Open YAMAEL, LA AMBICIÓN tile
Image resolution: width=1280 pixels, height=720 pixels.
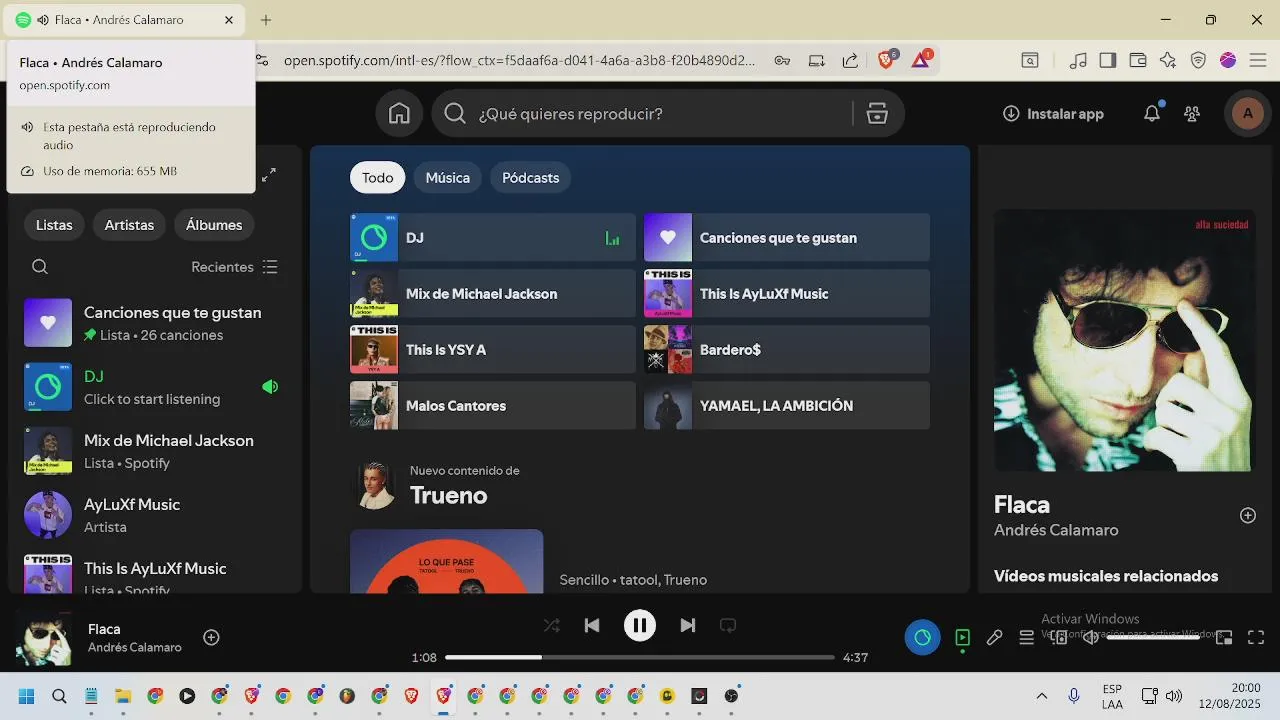(x=787, y=406)
